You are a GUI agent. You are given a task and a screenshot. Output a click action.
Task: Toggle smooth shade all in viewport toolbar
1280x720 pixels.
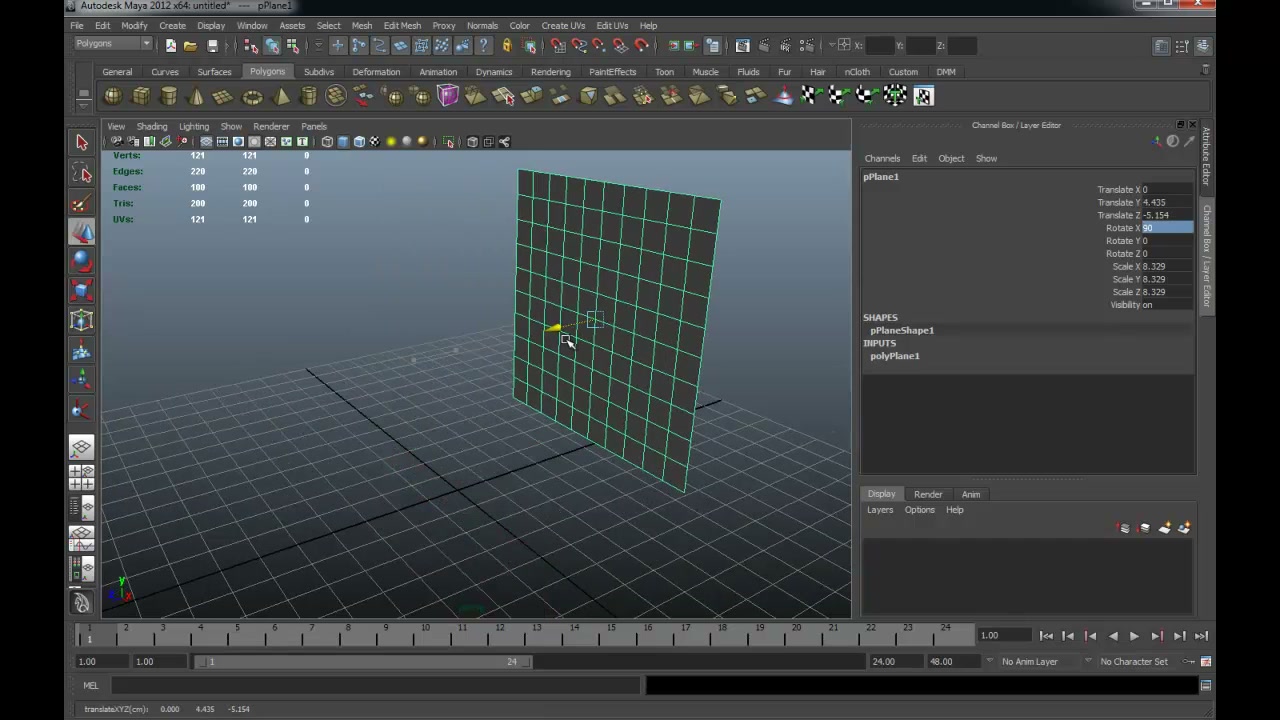[343, 142]
